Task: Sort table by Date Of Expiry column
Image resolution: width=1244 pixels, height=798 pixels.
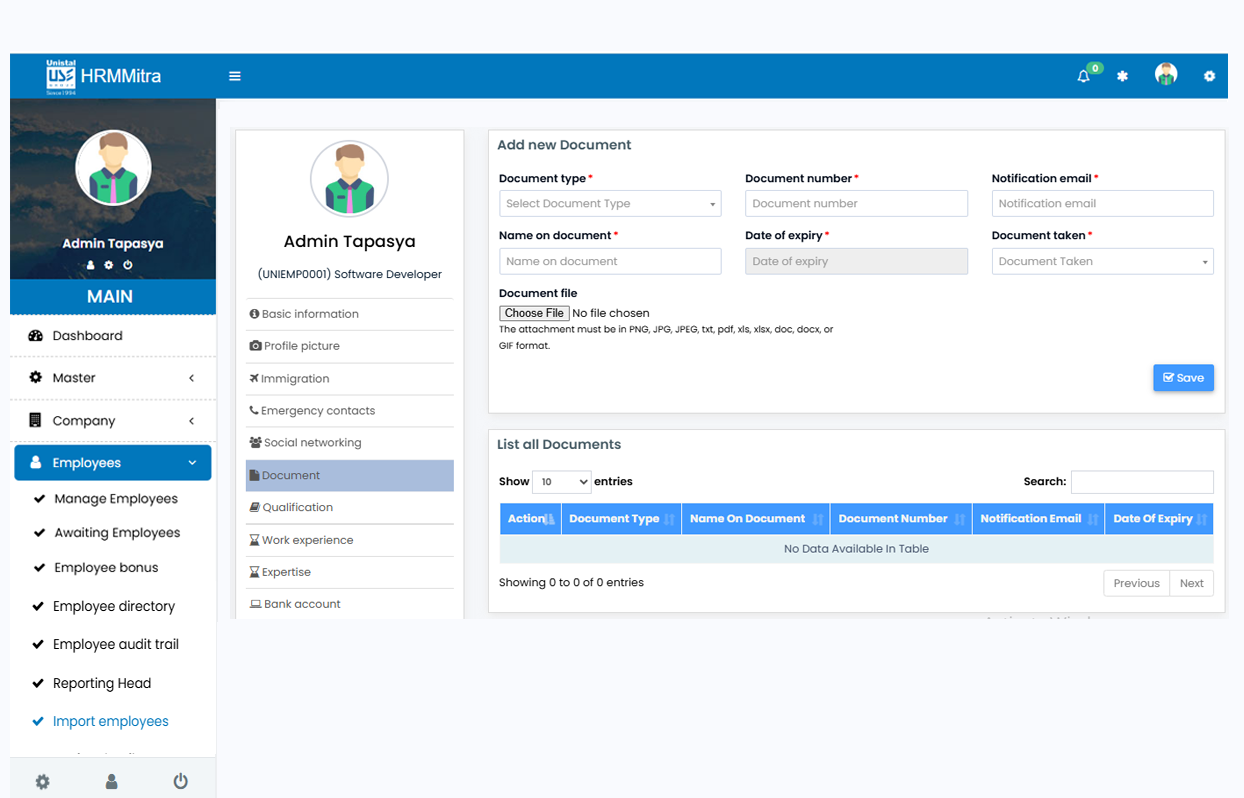Action: click(1158, 519)
